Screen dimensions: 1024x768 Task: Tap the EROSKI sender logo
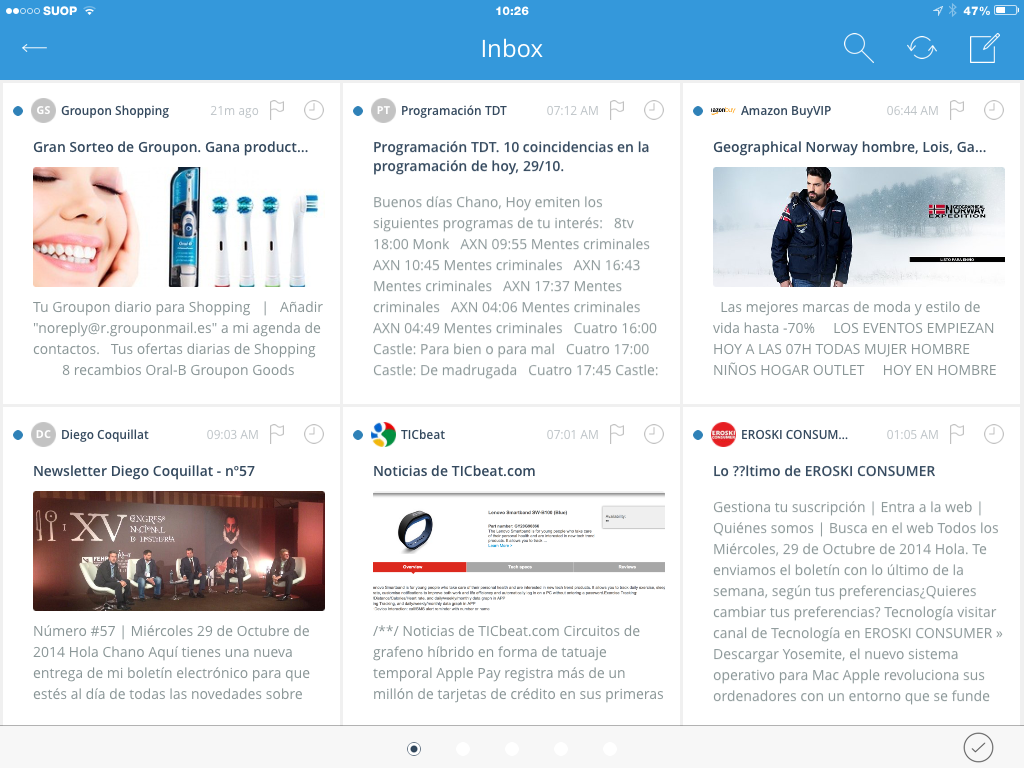[723, 434]
